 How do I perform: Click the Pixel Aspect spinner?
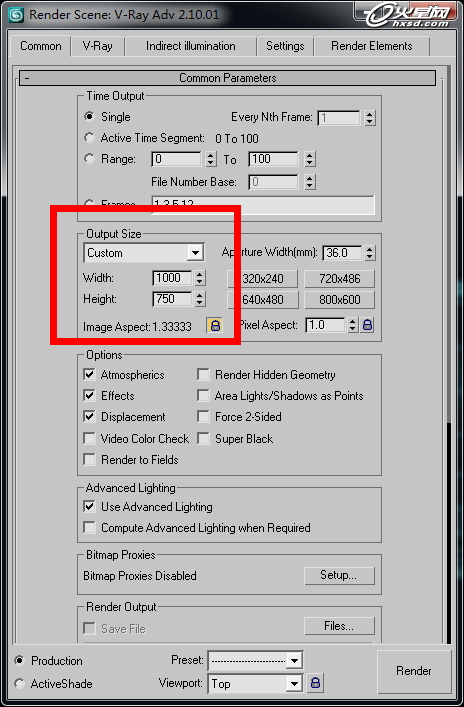(353, 325)
